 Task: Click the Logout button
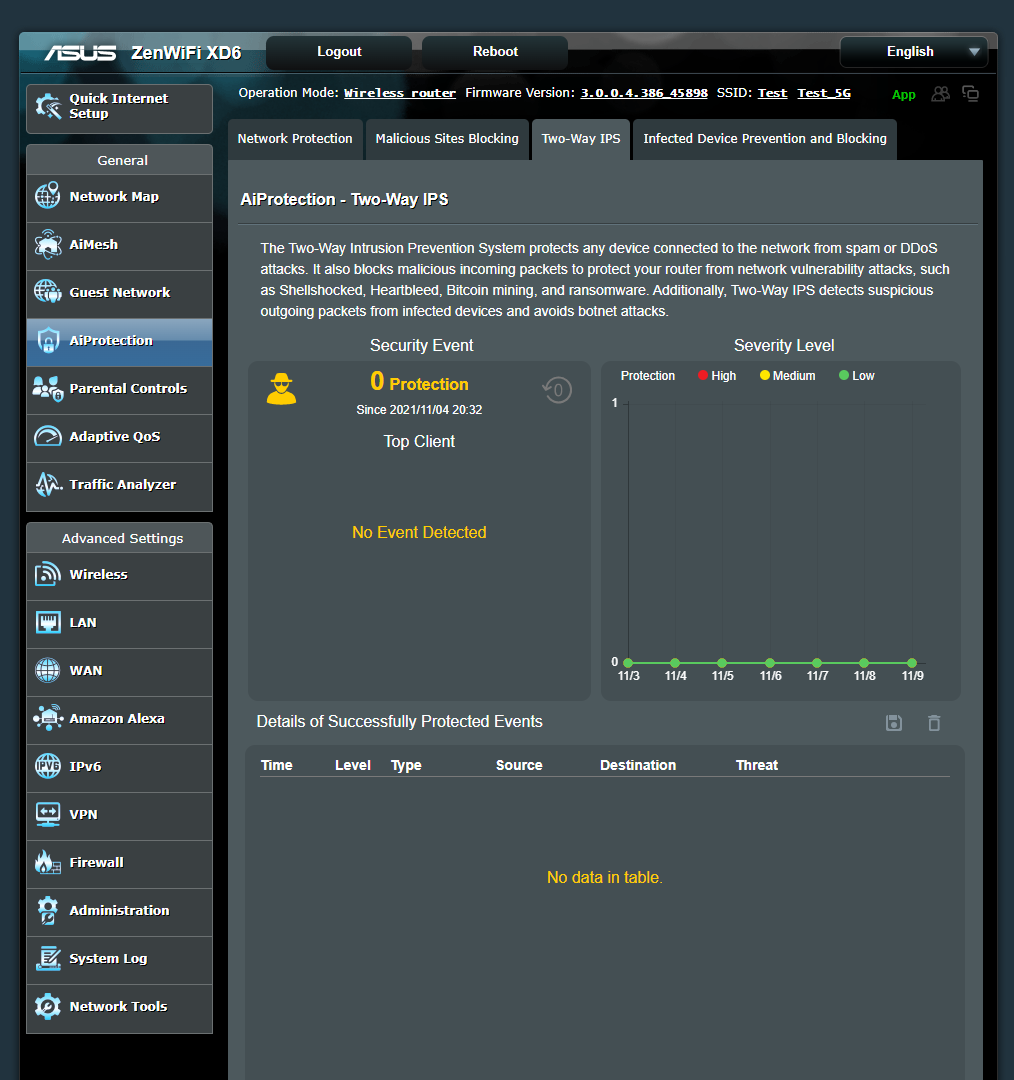tap(339, 52)
